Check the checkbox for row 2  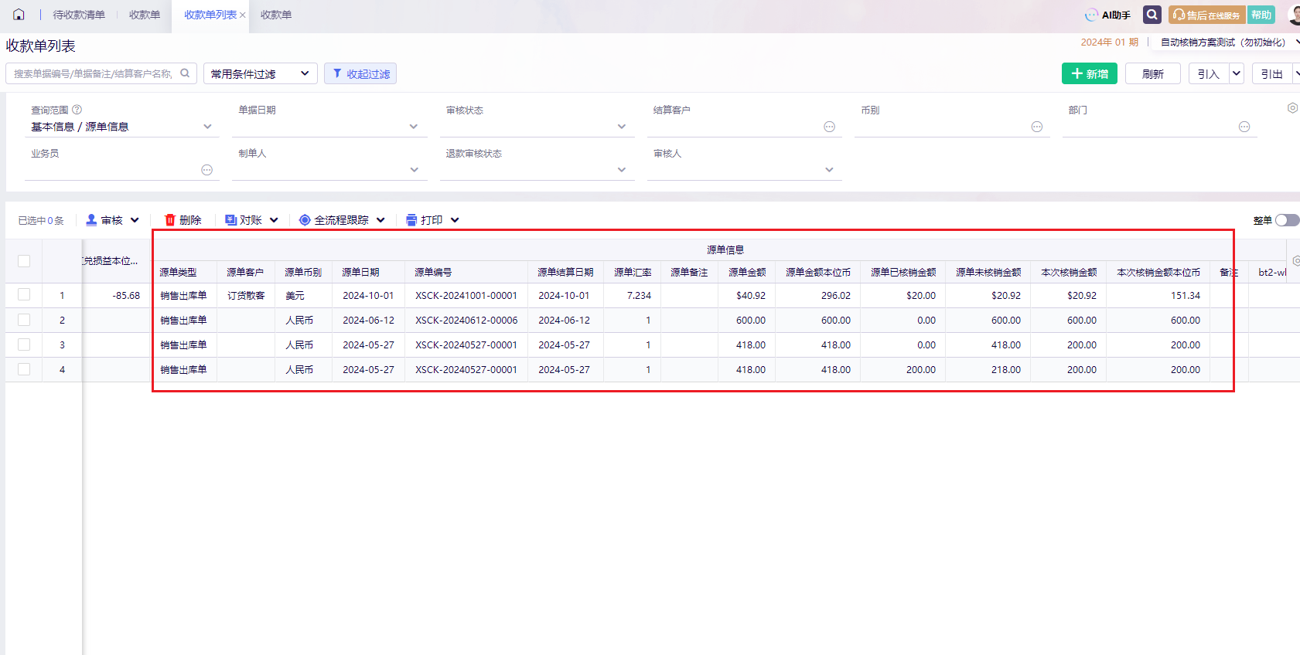coord(24,320)
